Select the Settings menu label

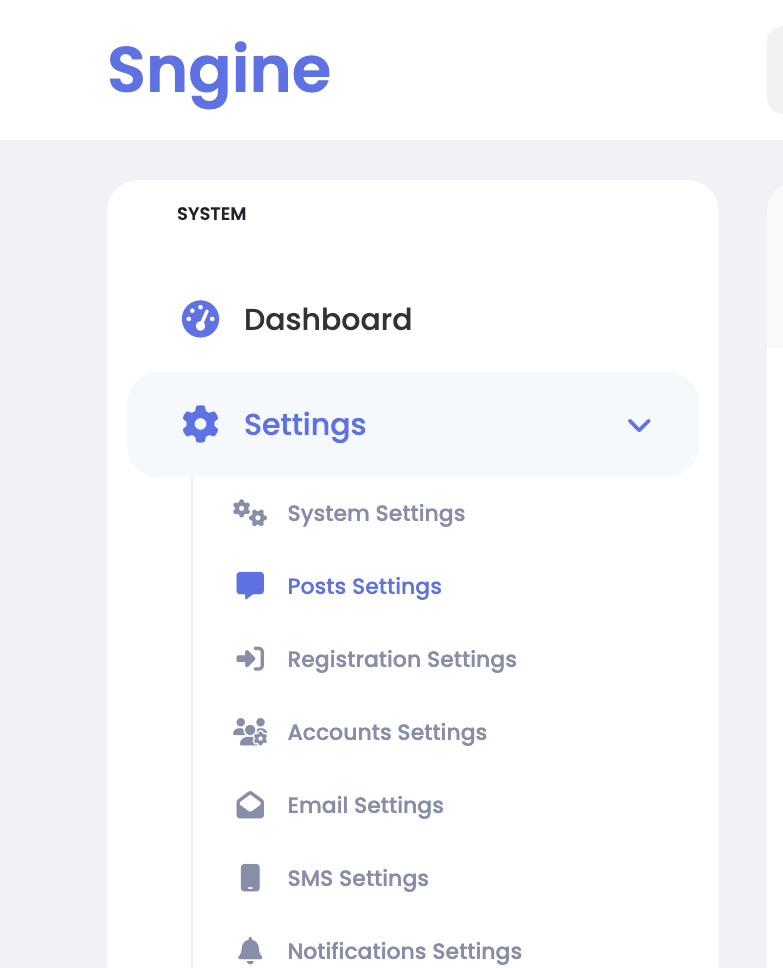click(305, 425)
